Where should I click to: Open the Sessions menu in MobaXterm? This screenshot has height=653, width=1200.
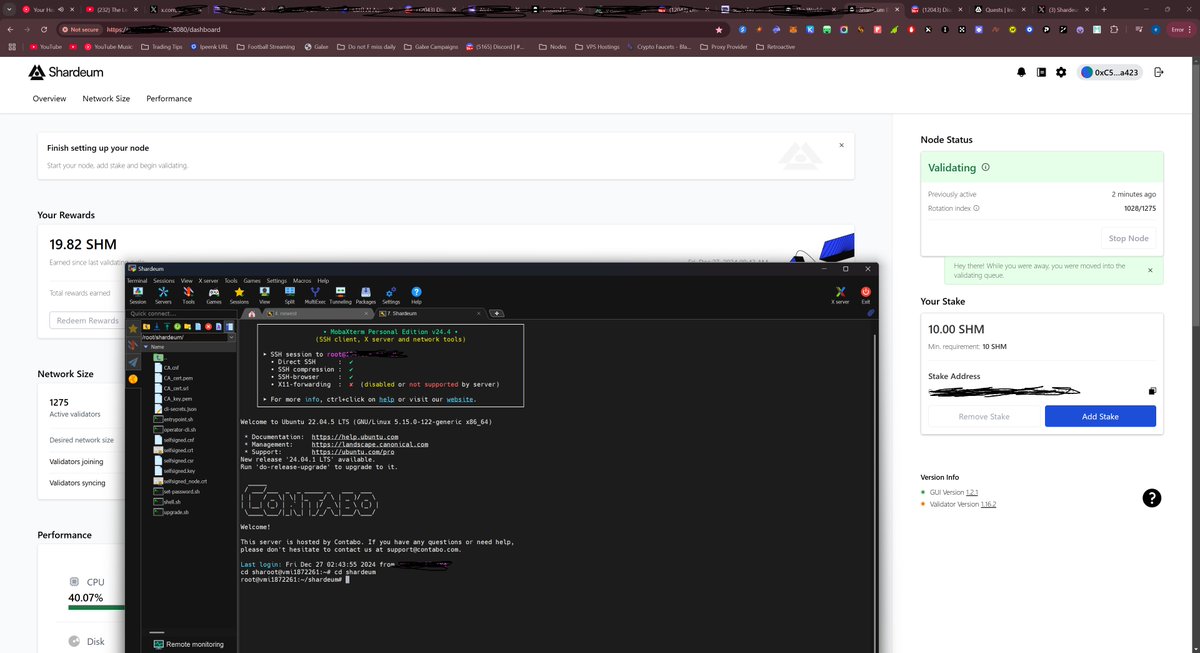tap(164, 280)
